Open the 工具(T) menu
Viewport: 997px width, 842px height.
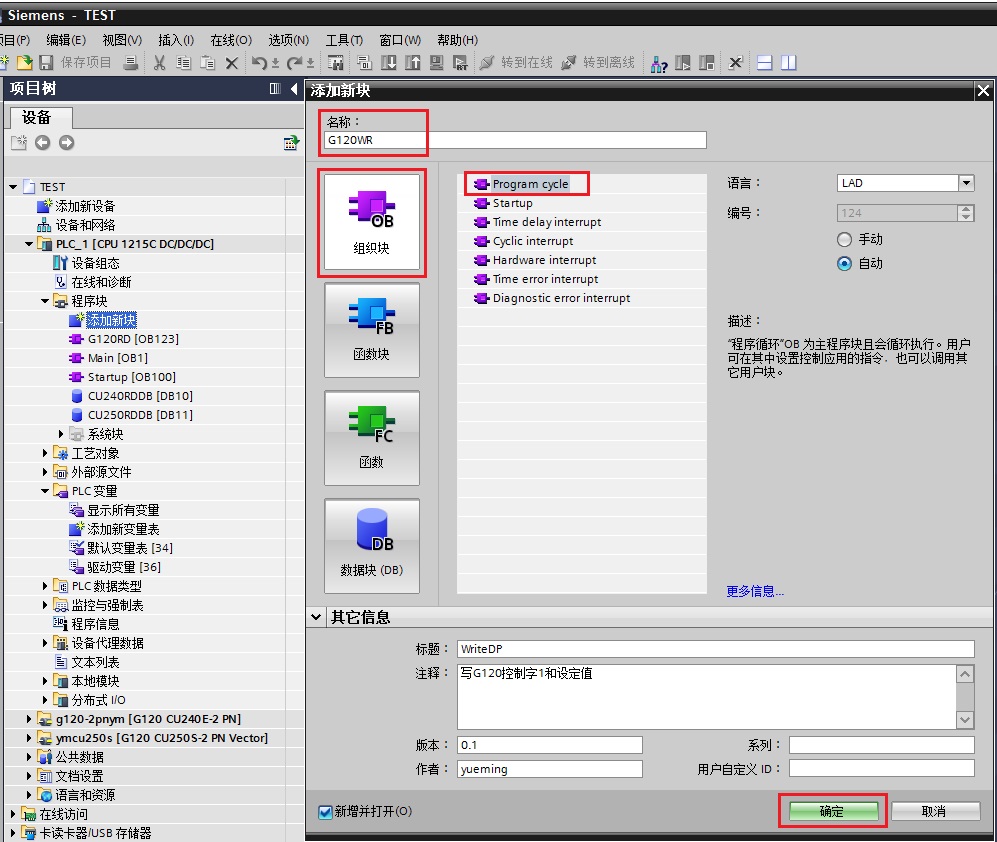pyautogui.click(x=344, y=40)
